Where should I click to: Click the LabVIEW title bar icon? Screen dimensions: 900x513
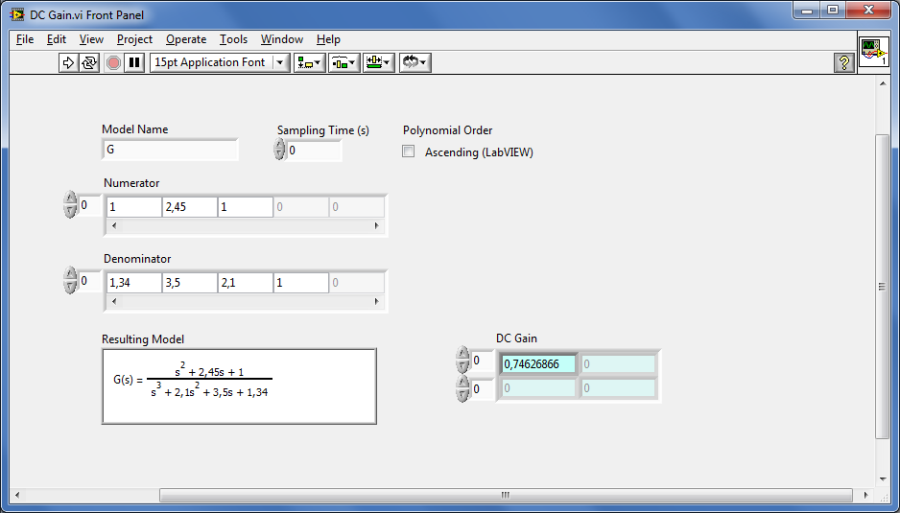(17, 15)
